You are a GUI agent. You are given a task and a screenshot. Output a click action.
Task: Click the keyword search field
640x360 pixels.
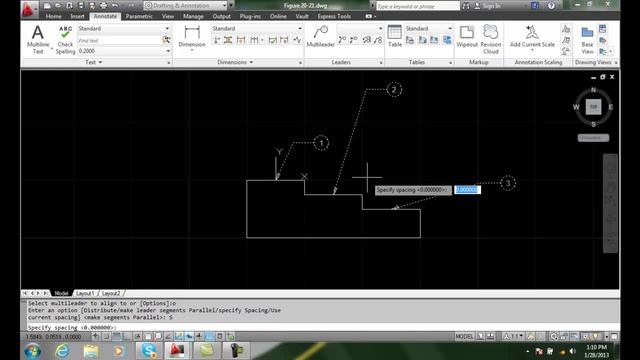click(x=417, y=6)
